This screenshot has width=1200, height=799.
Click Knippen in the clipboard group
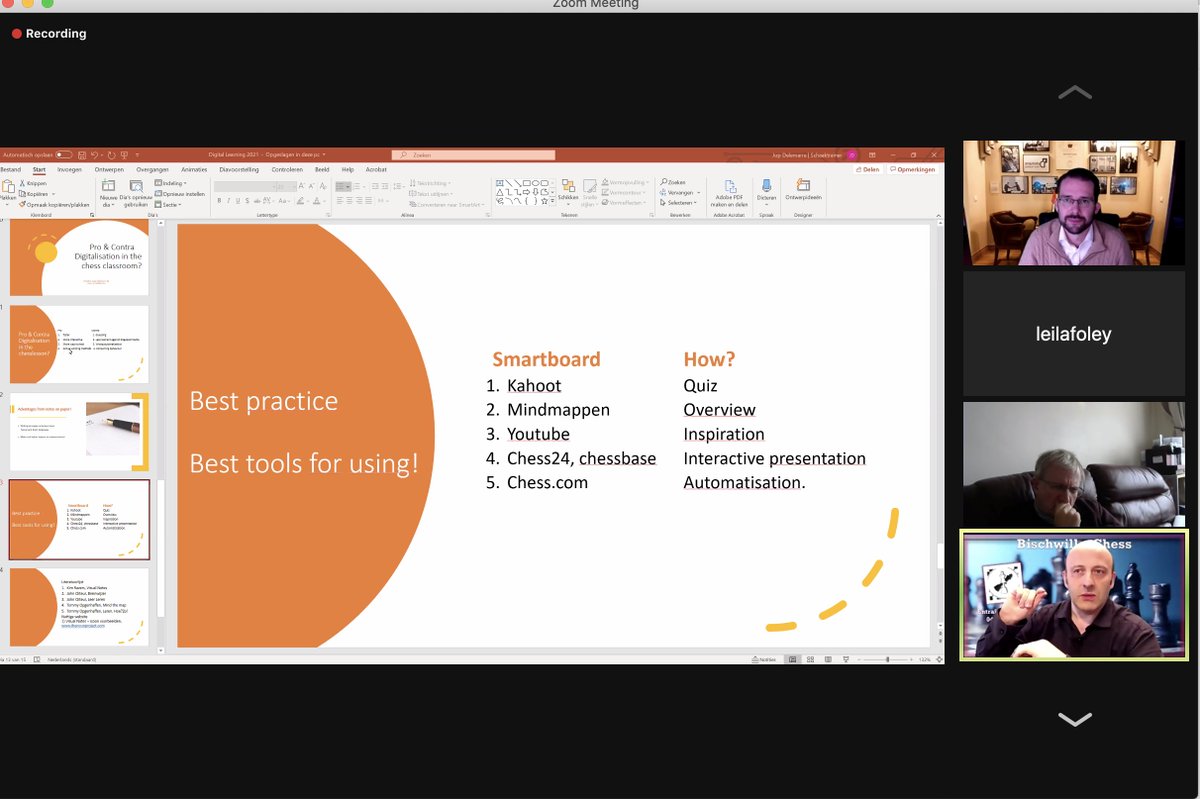(34, 183)
